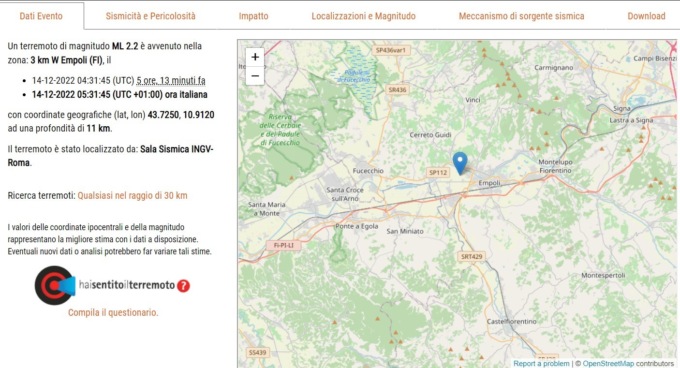
Task: Click the haisentitoilterremoto wordmark text
Action: point(127,285)
